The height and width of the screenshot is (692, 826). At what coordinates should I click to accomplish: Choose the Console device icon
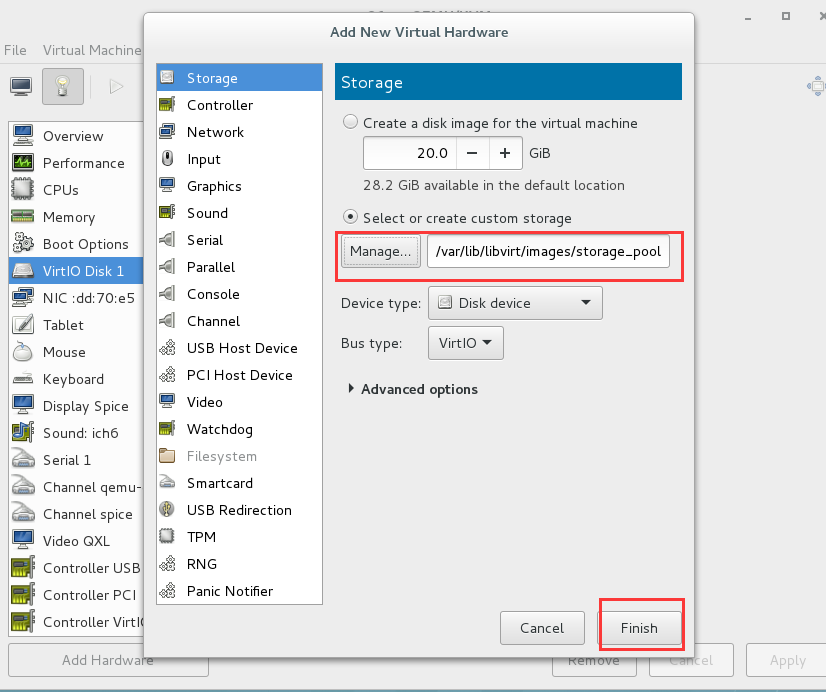point(168,294)
